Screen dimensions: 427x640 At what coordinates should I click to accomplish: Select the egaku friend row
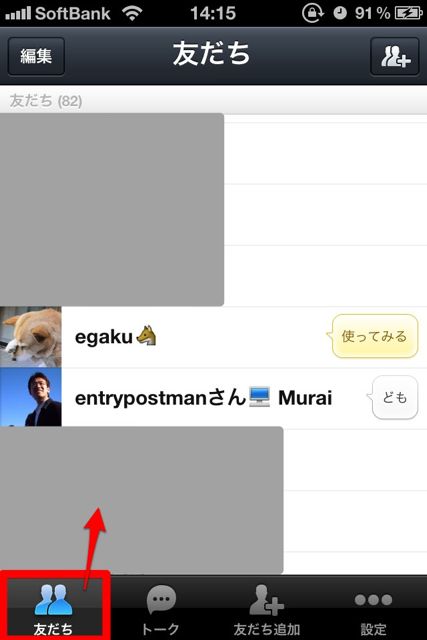coord(214,337)
